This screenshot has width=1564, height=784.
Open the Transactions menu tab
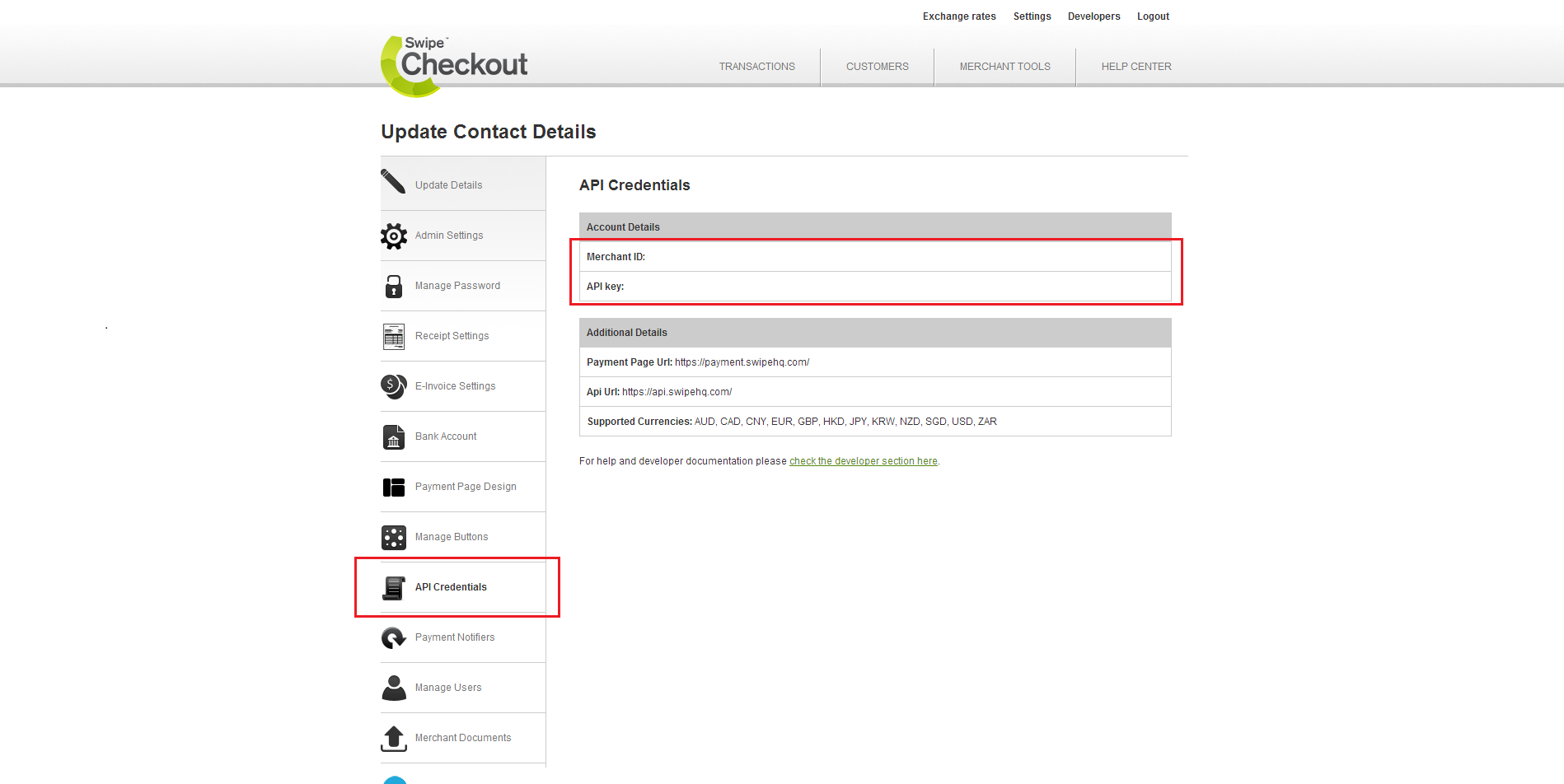756,67
